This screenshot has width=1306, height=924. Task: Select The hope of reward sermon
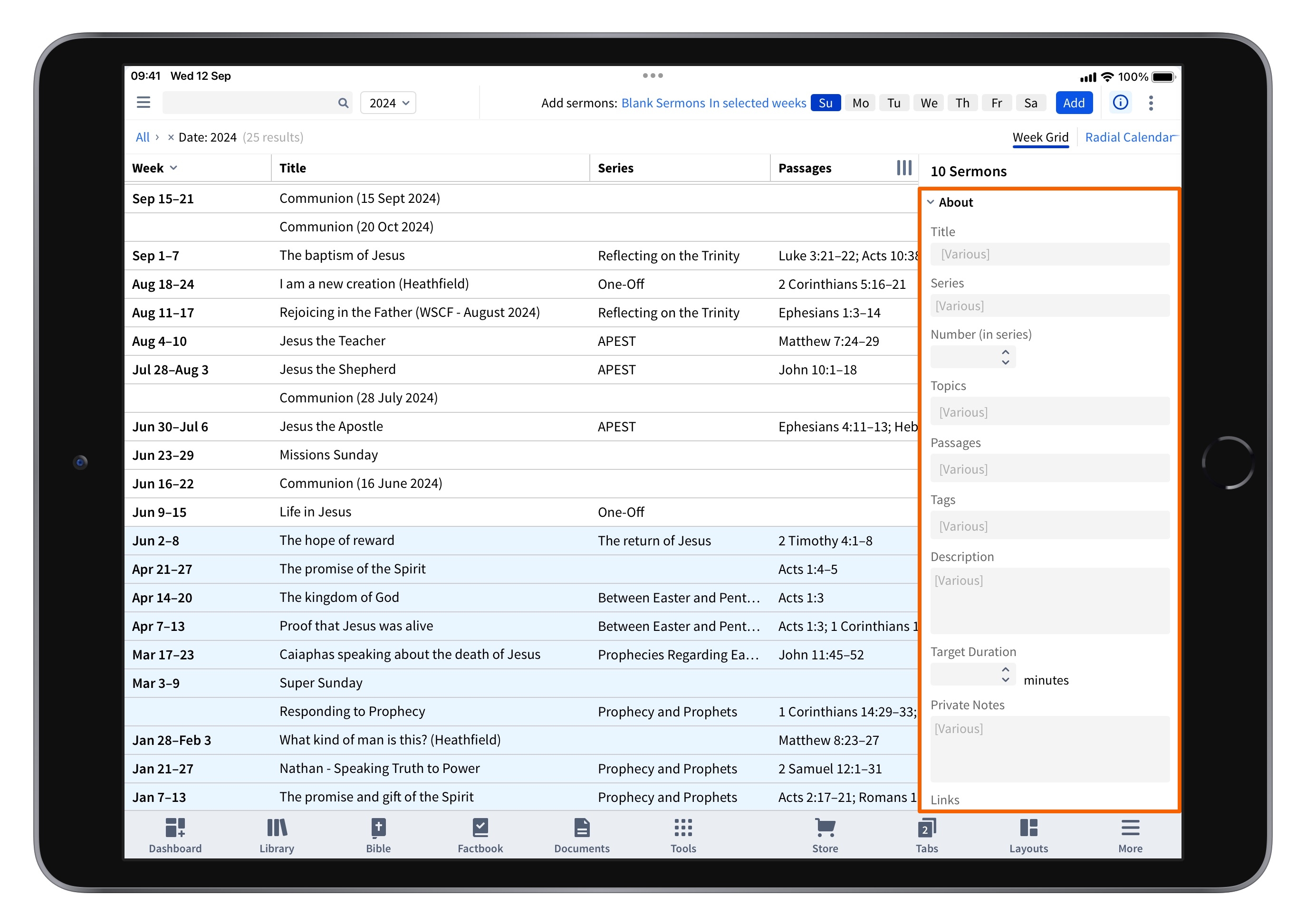point(521,540)
